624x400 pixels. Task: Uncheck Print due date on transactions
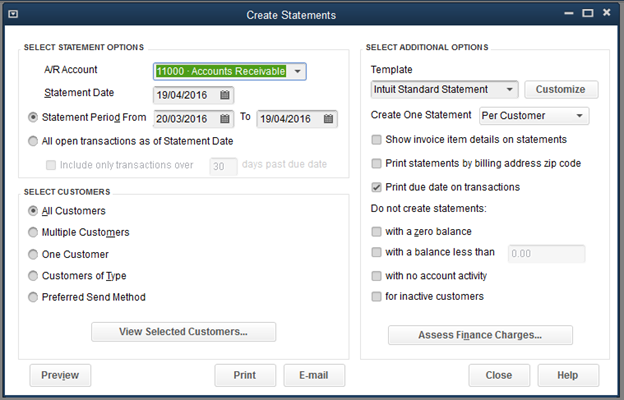pos(376,187)
